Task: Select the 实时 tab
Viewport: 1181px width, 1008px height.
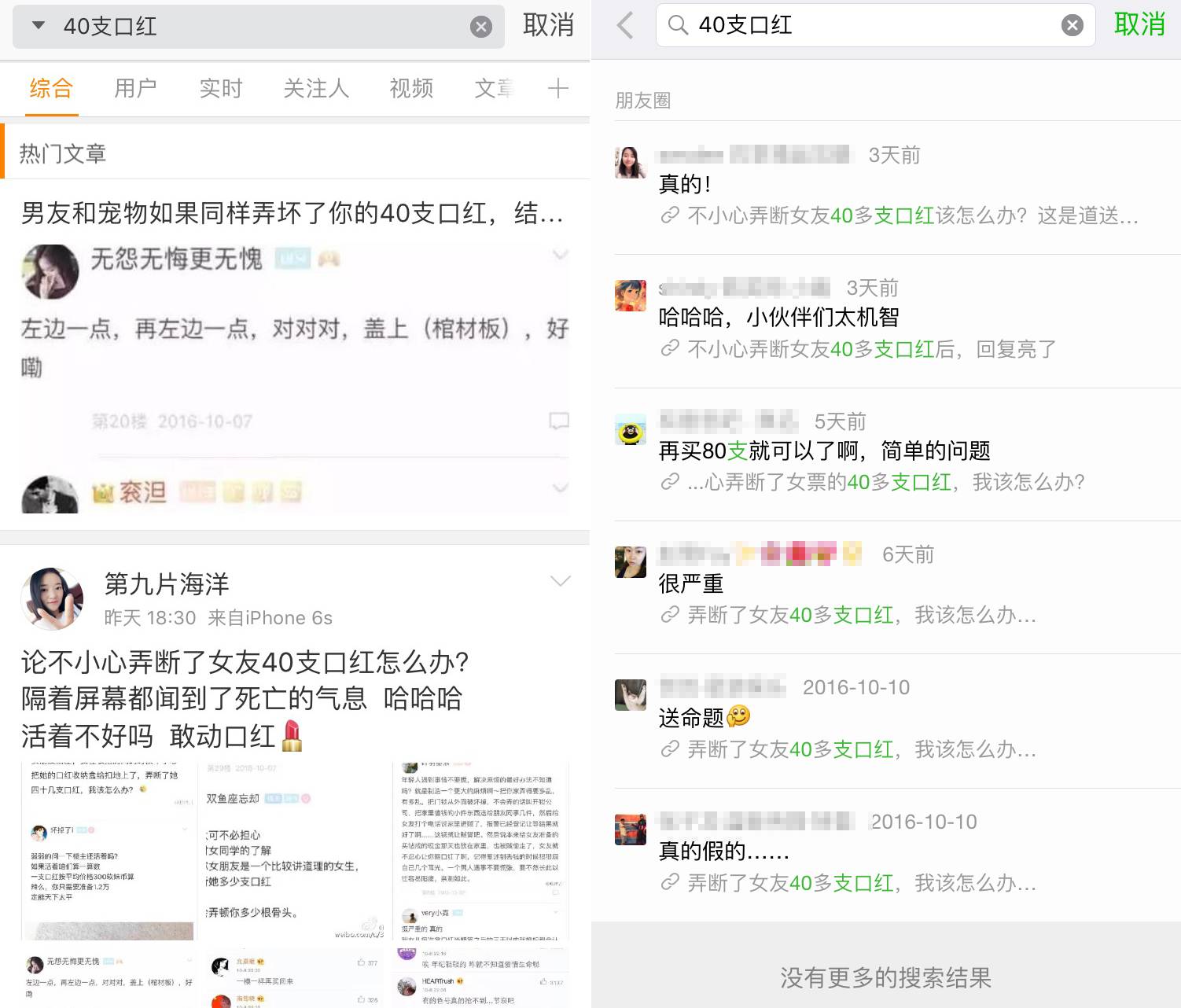Action: pos(220,88)
